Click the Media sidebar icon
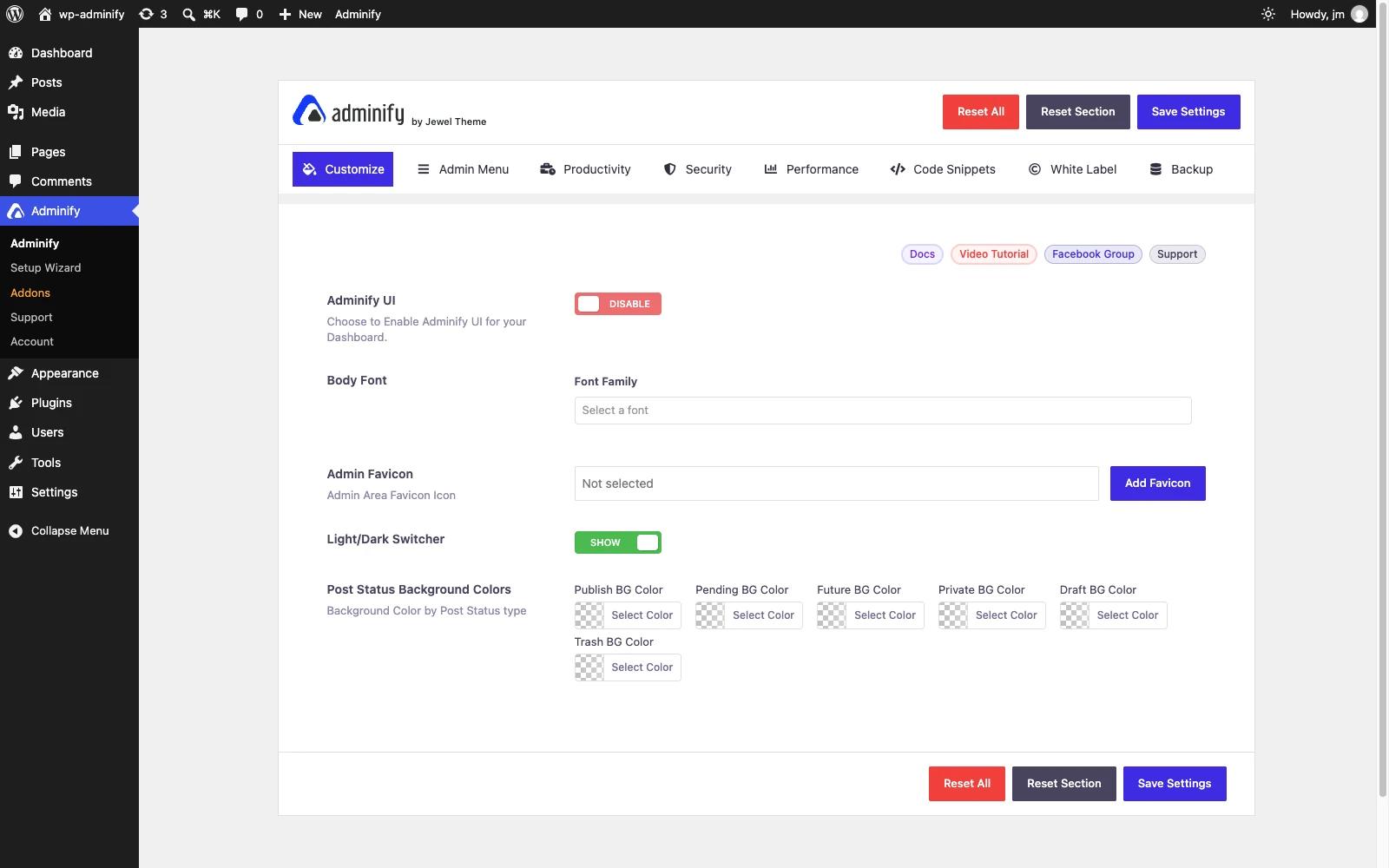Image resolution: width=1389 pixels, height=868 pixels. (x=16, y=112)
